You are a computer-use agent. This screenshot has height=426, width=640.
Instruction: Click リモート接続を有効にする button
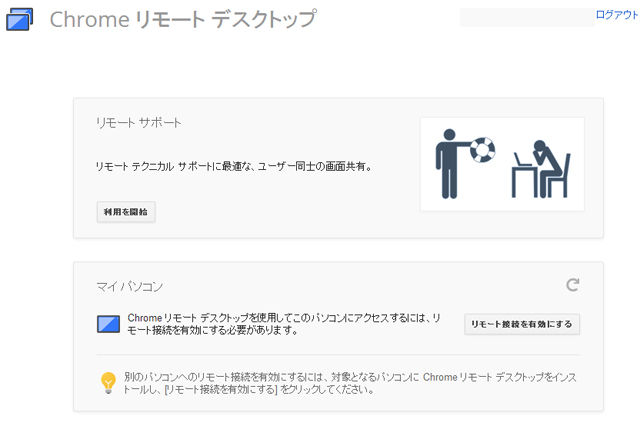(522, 324)
